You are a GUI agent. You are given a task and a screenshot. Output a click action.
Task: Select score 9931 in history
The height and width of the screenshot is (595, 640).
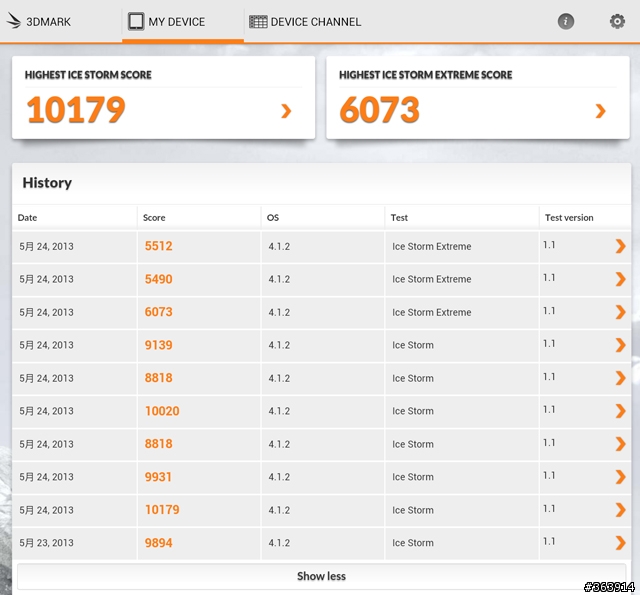[x=158, y=477]
